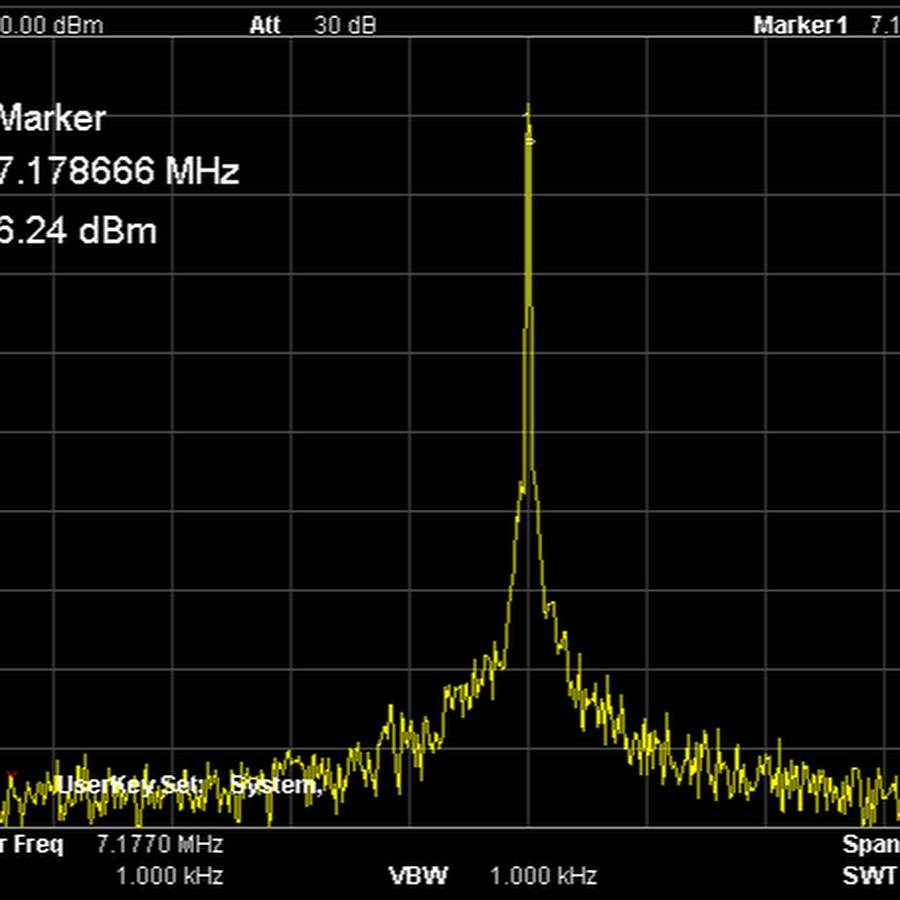Click the Span label
This screenshot has height=900, width=900.
(x=870, y=845)
